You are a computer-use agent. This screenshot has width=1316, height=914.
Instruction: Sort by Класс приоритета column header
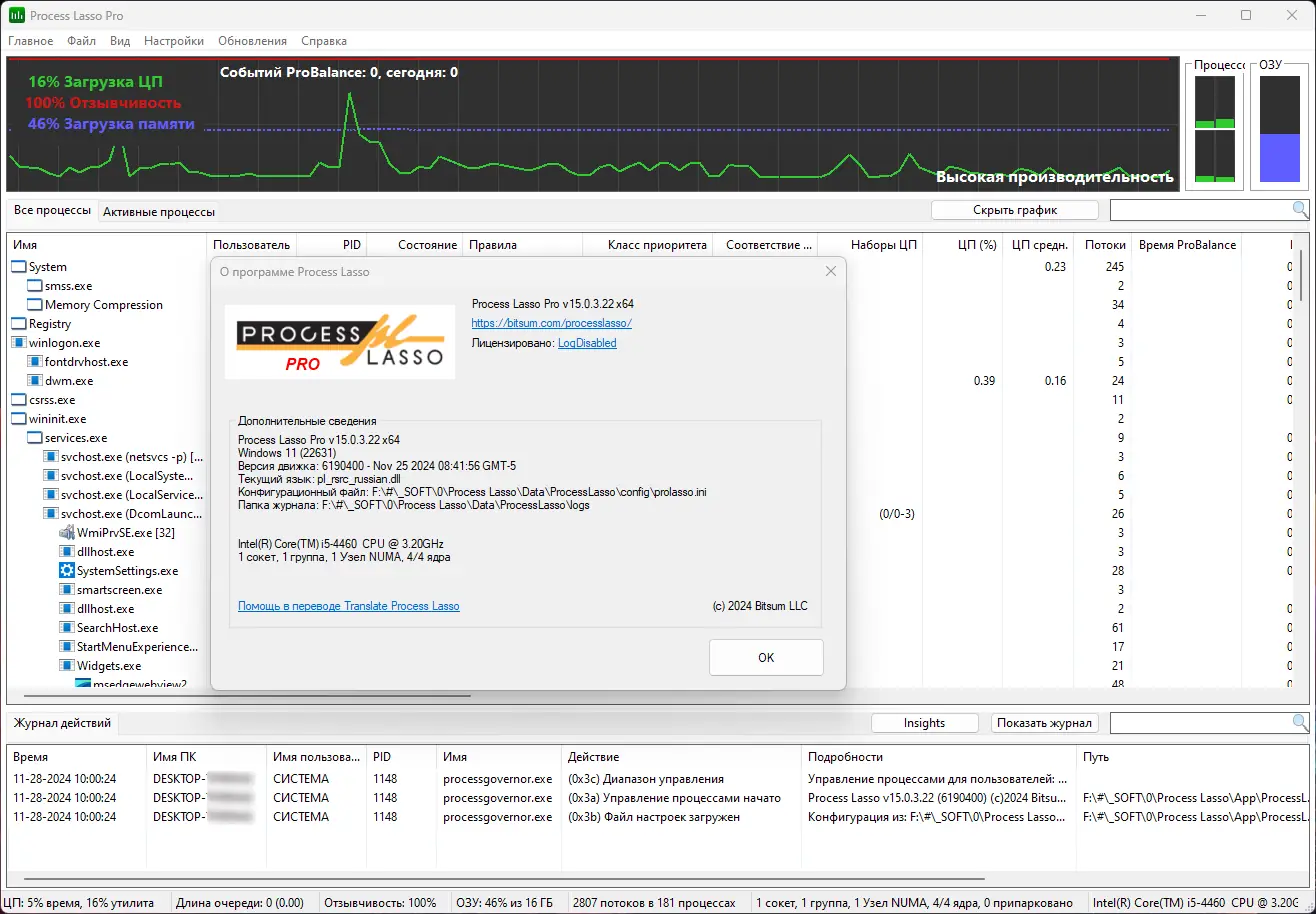[x=648, y=245]
